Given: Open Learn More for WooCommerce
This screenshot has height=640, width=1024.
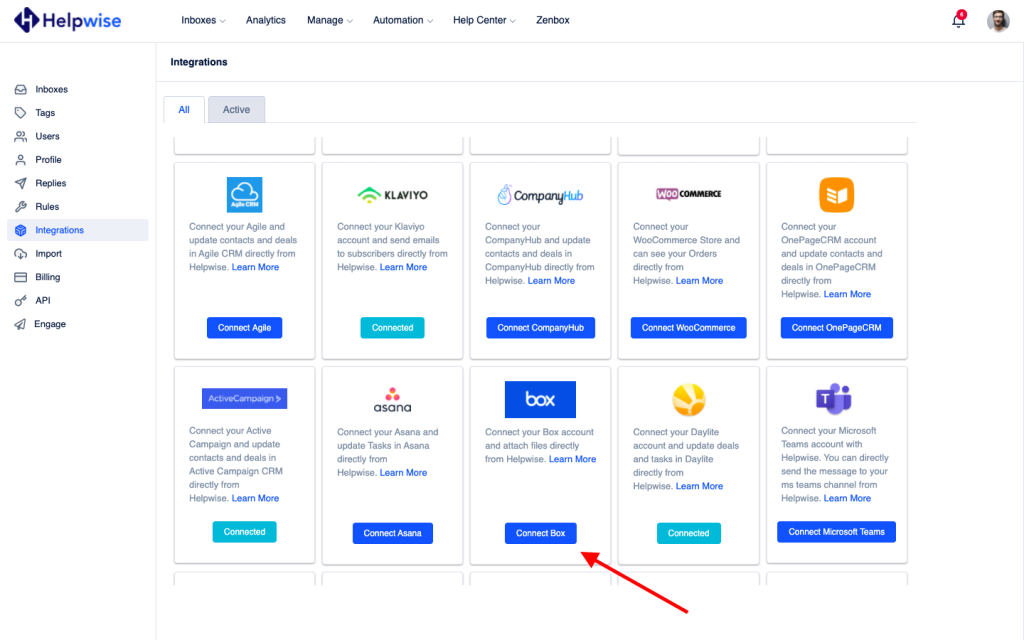Looking at the screenshot, I should coord(699,281).
